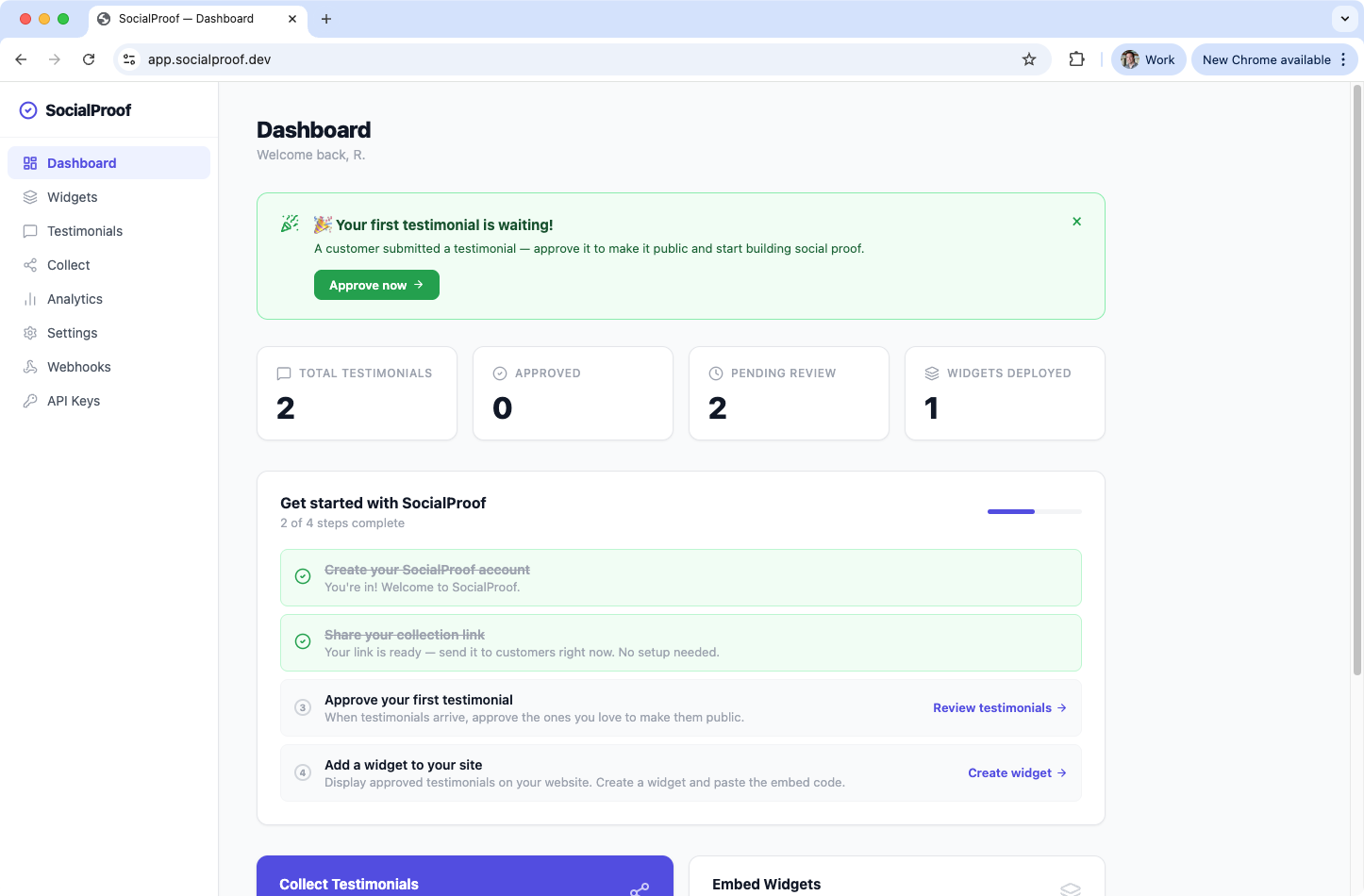Click the Approve now button
Viewport: 1364px width, 896px height.
(x=376, y=285)
